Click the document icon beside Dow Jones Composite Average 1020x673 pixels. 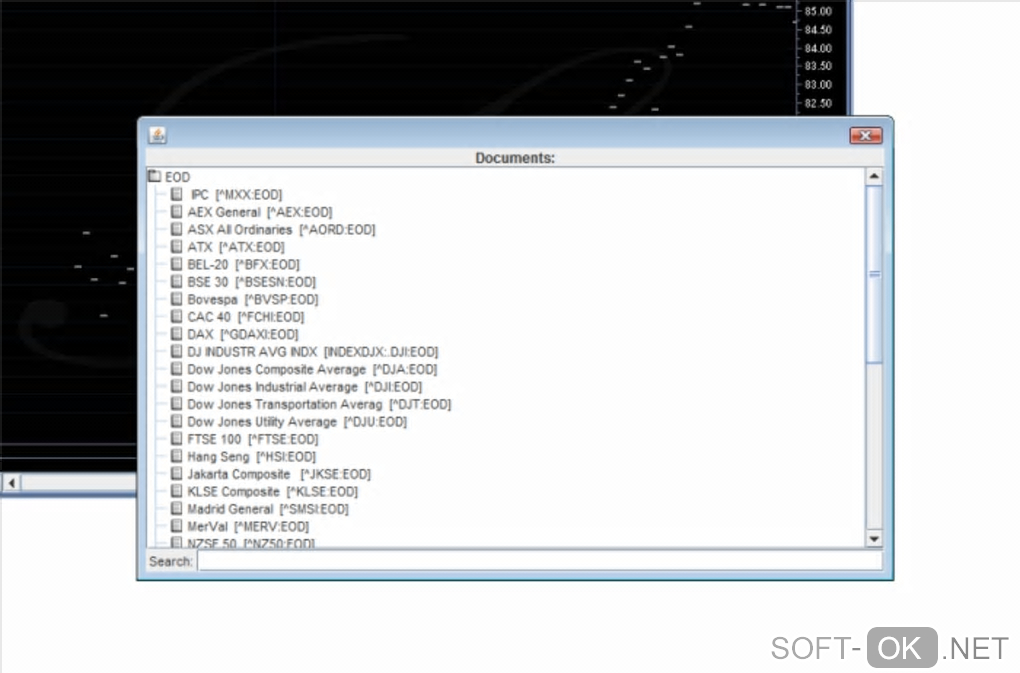[x=176, y=369]
